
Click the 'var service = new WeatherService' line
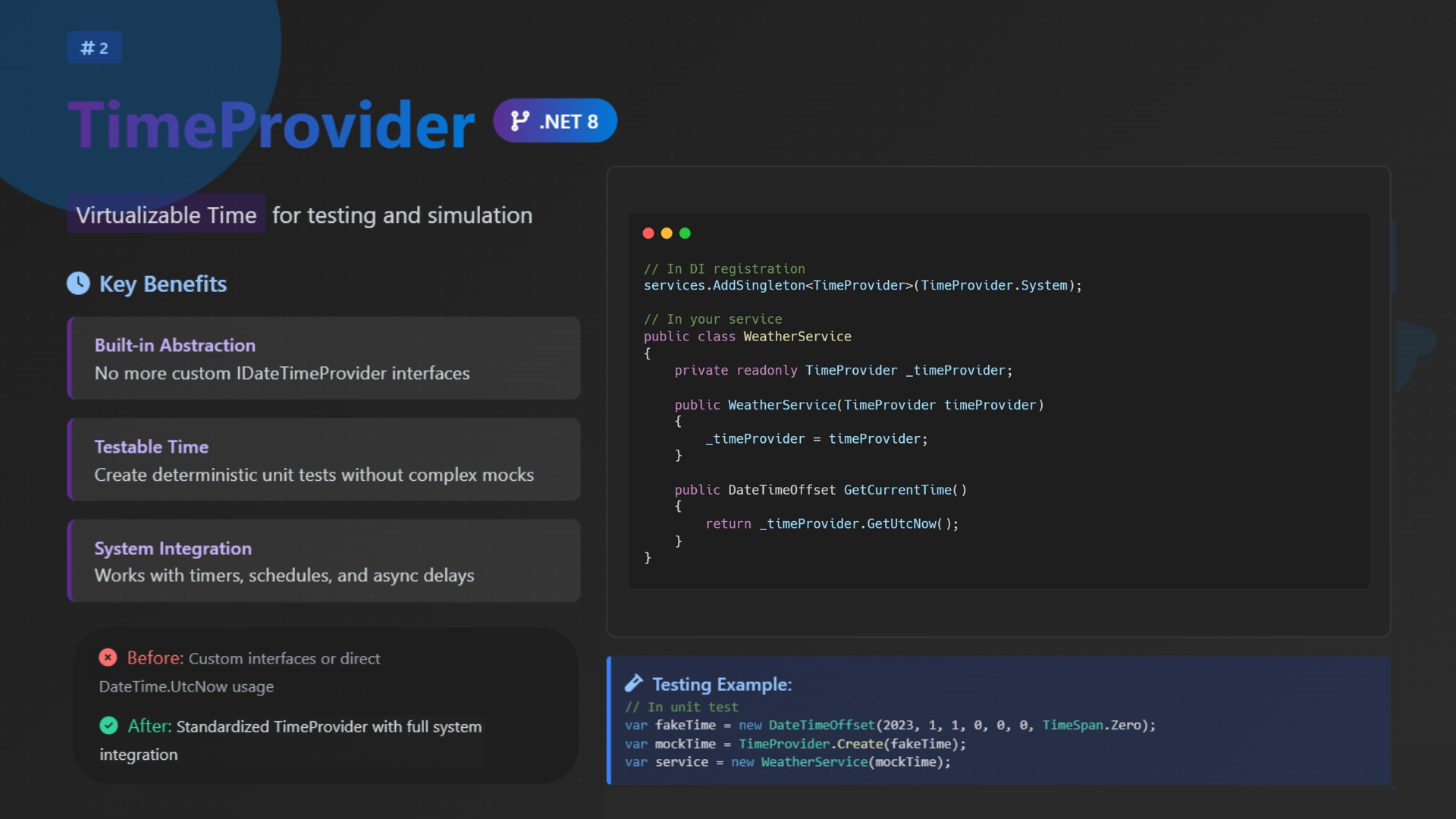(788, 762)
